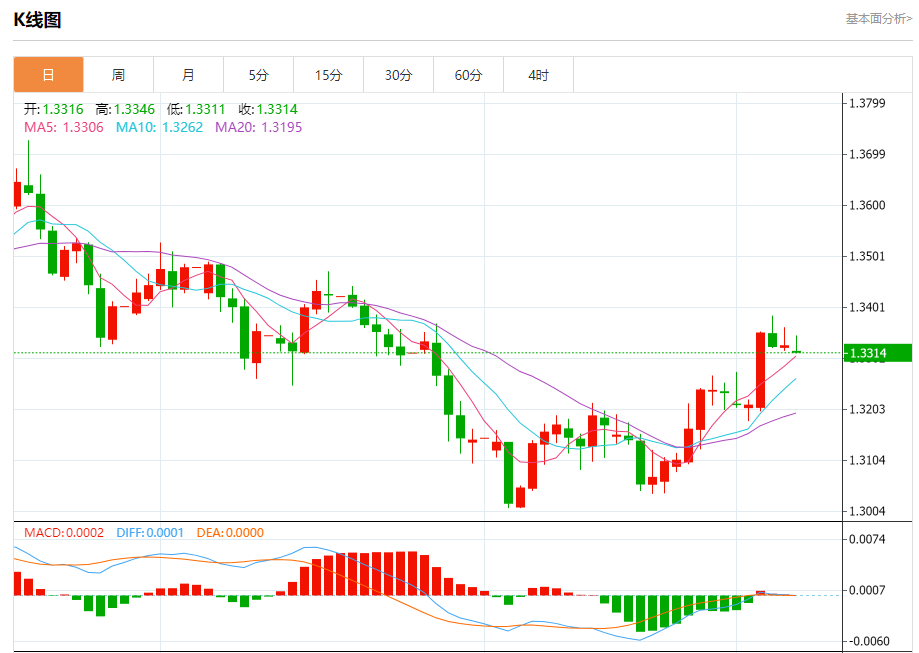Open the 5分 interval tab
The image size is (919, 653).
click(258, 74)
